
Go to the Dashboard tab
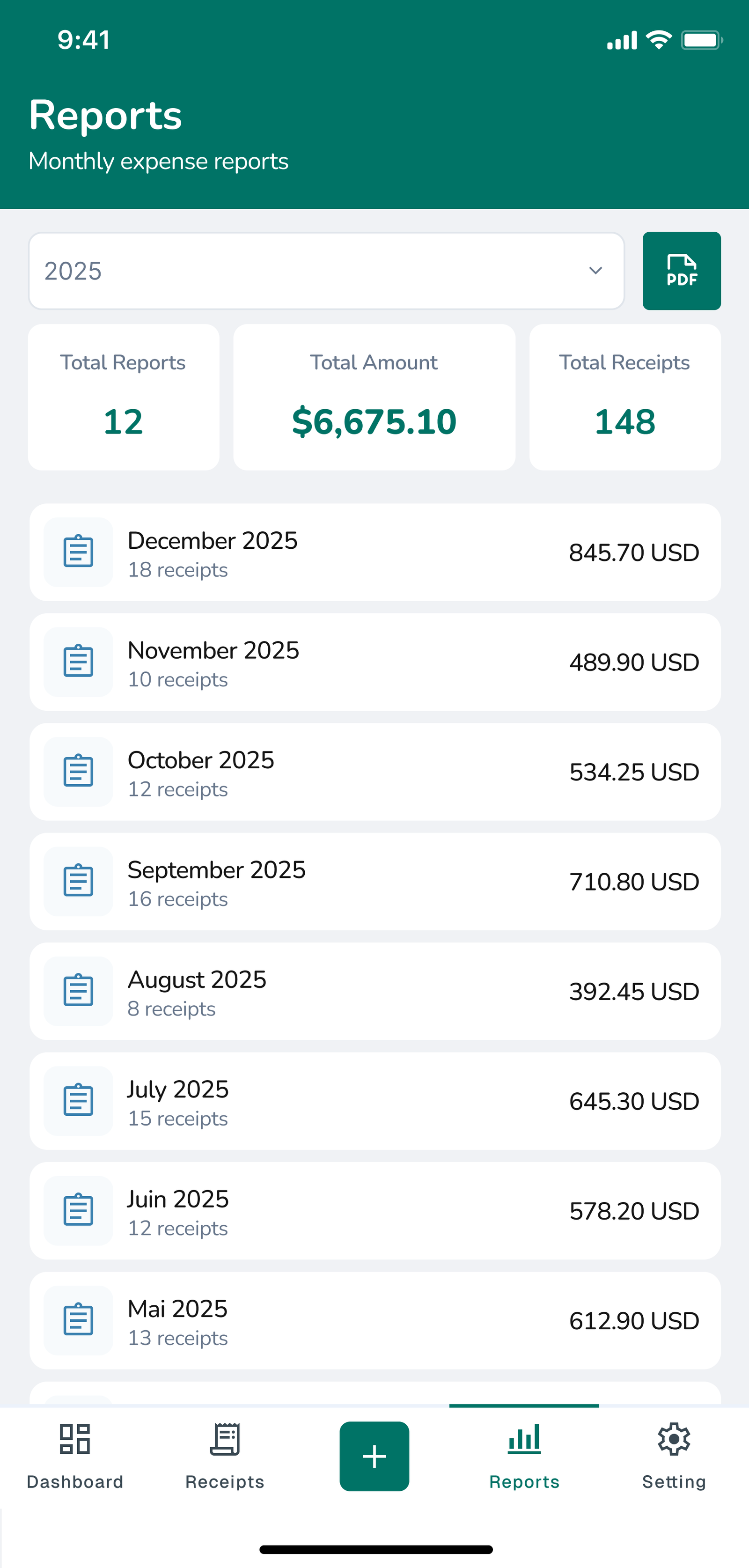(x=75, y=1455)
